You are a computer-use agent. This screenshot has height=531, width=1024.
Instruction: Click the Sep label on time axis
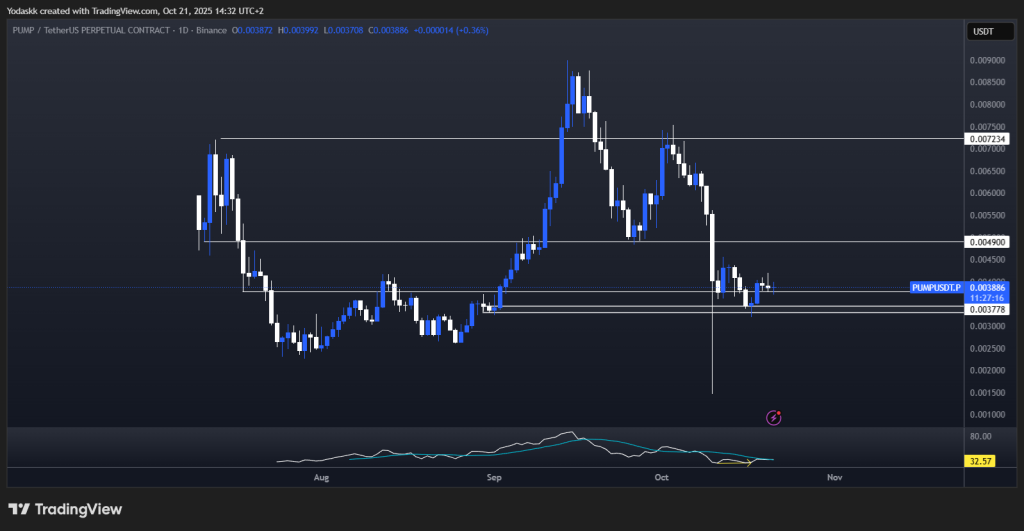[491, 478]
